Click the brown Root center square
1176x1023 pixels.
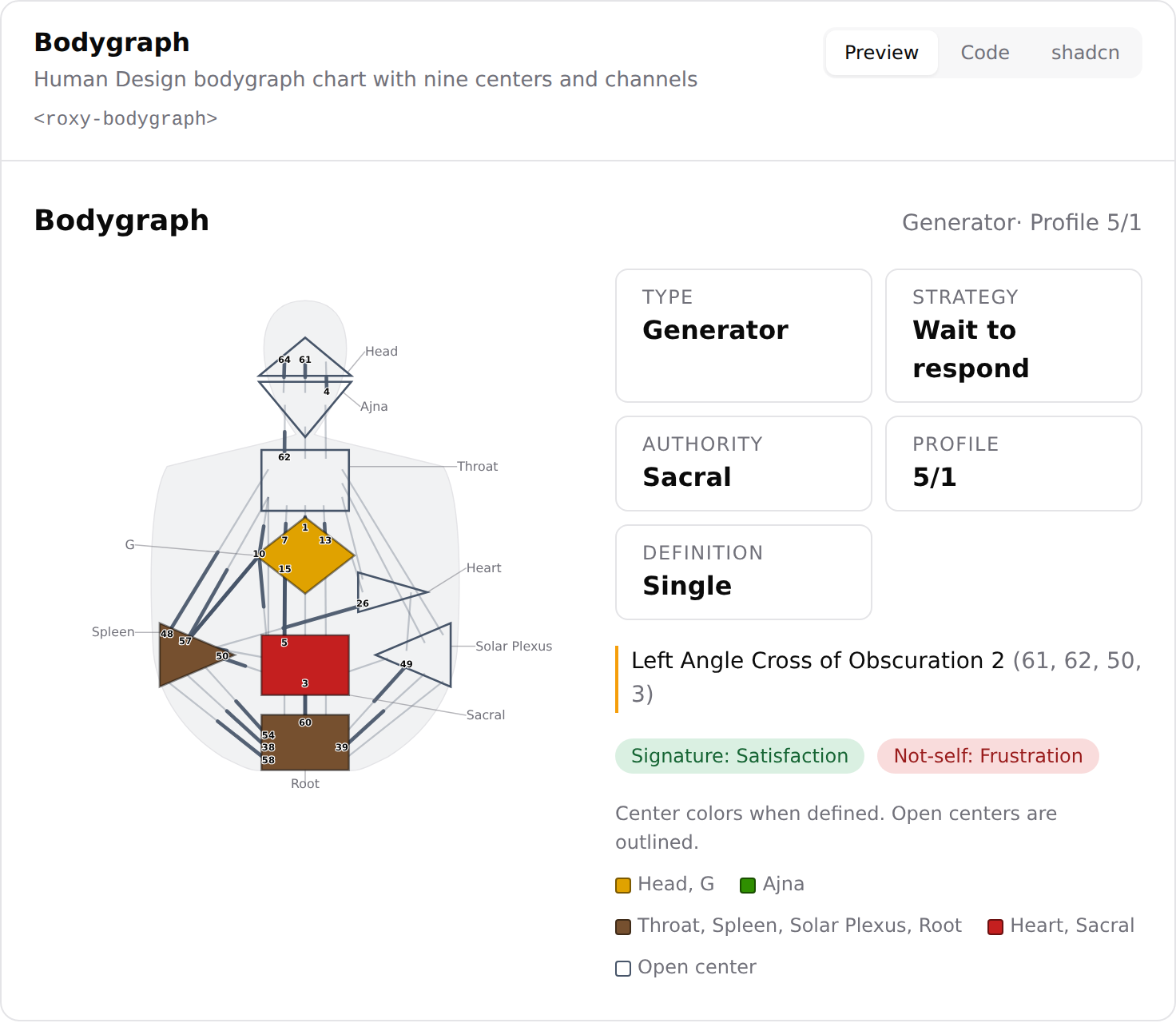[x=305, y=742]
